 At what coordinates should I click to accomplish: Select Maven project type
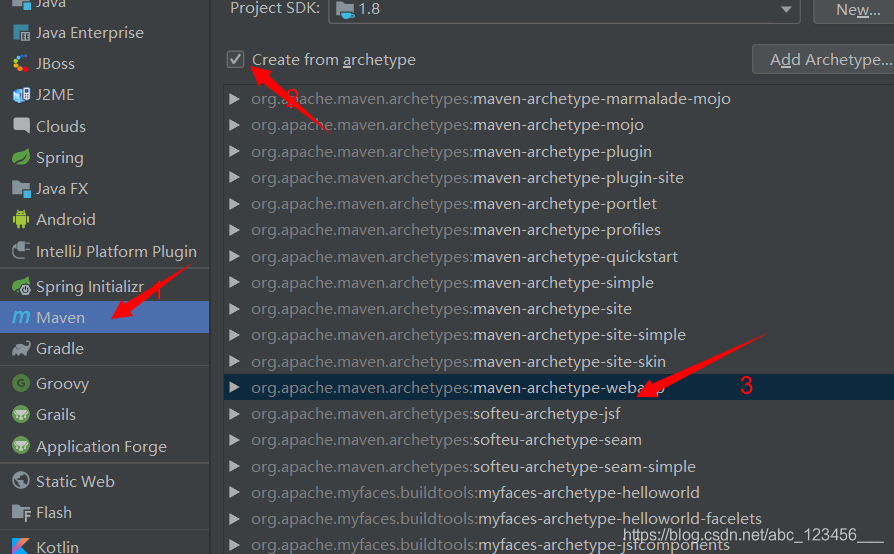(104, 317)
